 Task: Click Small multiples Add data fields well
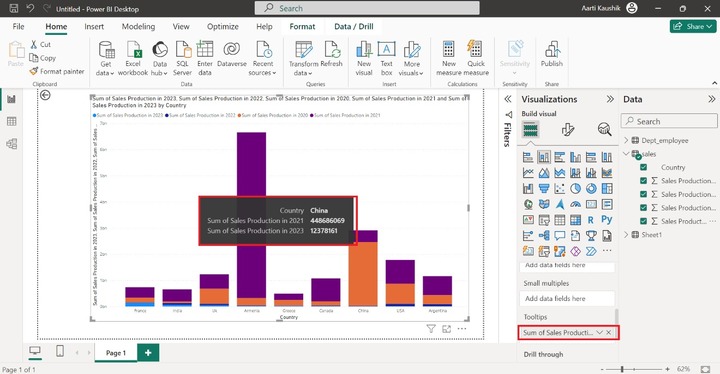(x=567, y=299)
